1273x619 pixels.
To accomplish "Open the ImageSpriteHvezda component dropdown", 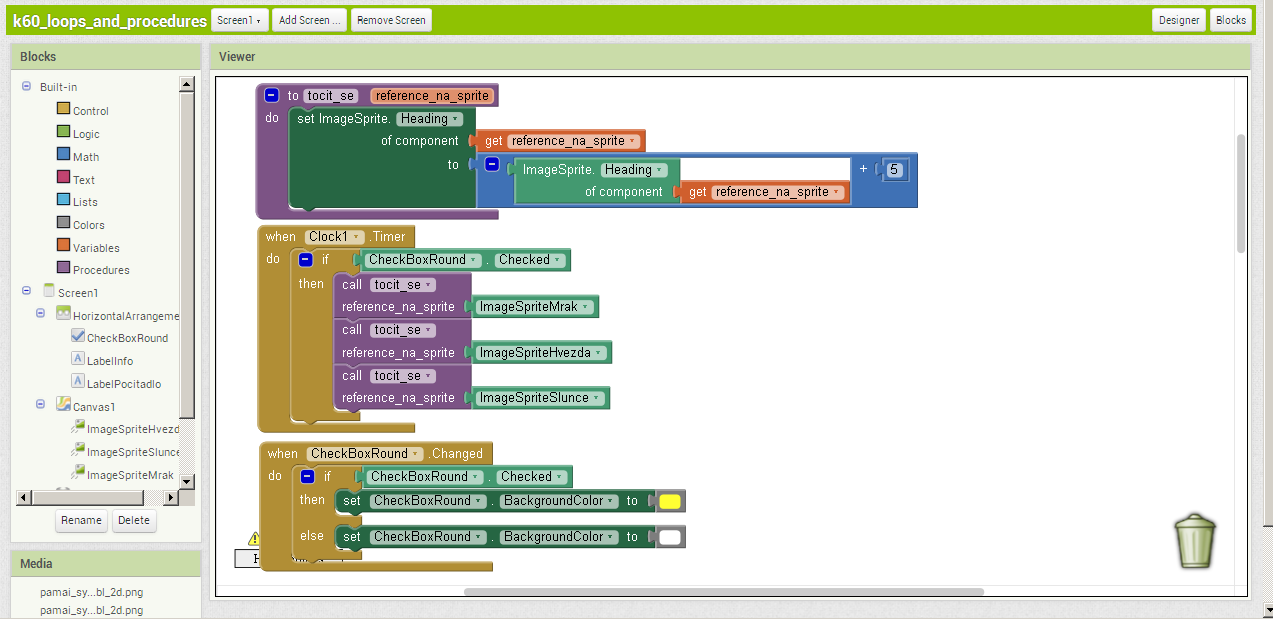I will point(541,353).
